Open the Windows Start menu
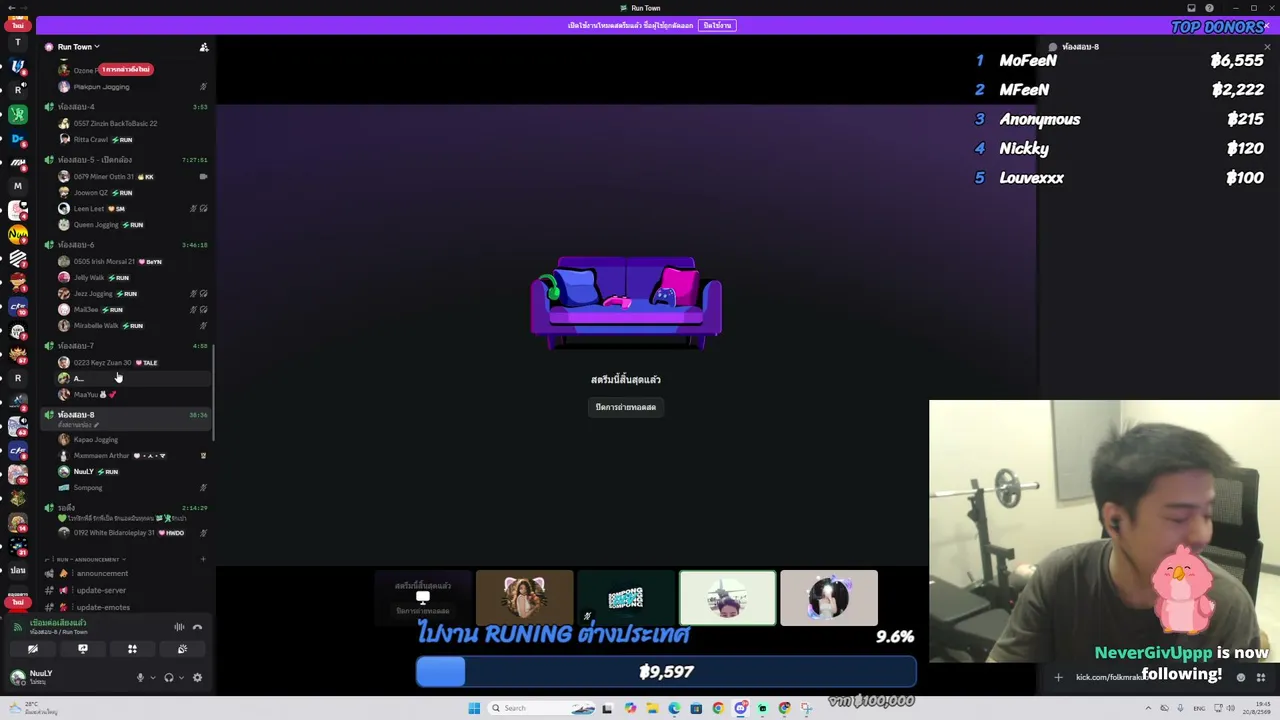Screen dimensions: 1280x720 click(x=474, y=708)
